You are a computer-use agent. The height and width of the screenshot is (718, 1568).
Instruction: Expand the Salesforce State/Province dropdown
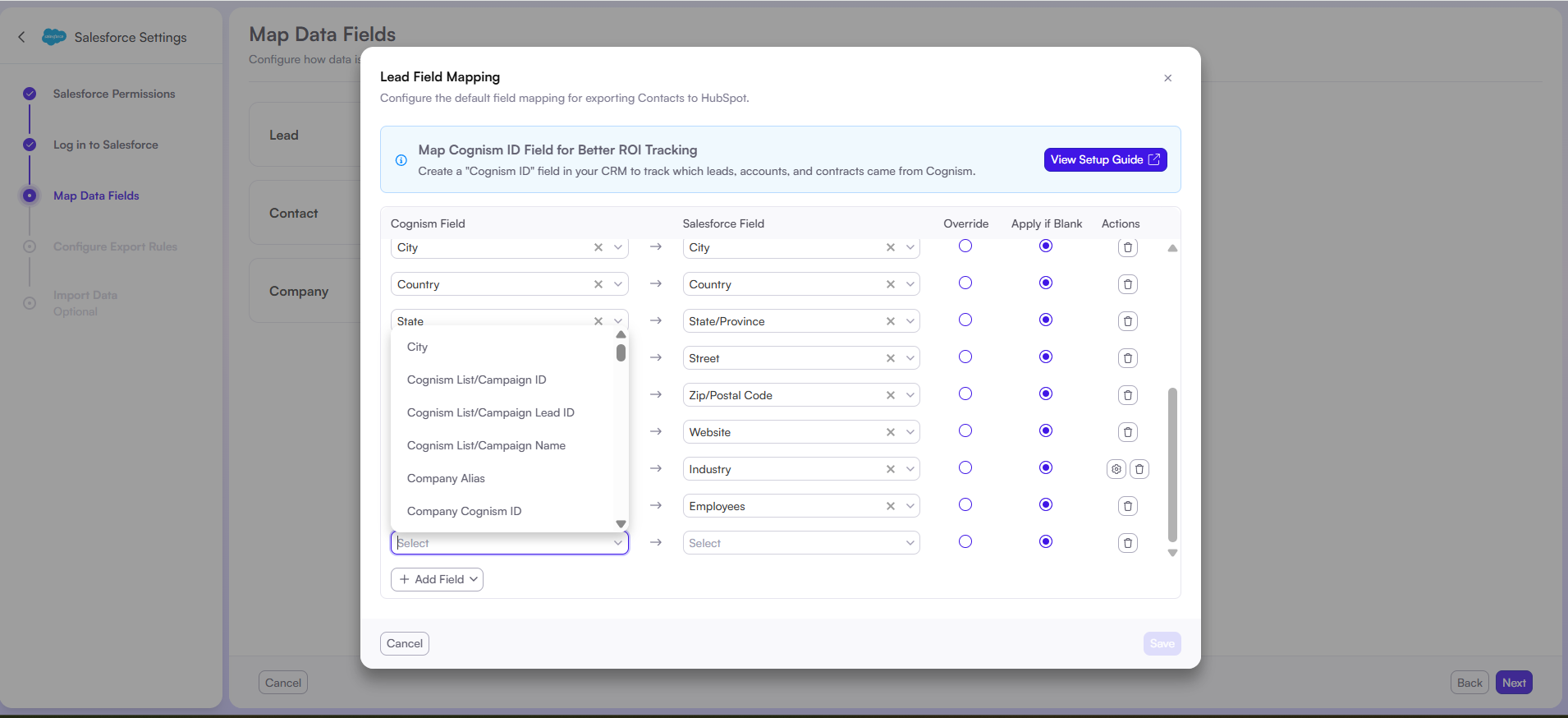coord(910,321)
